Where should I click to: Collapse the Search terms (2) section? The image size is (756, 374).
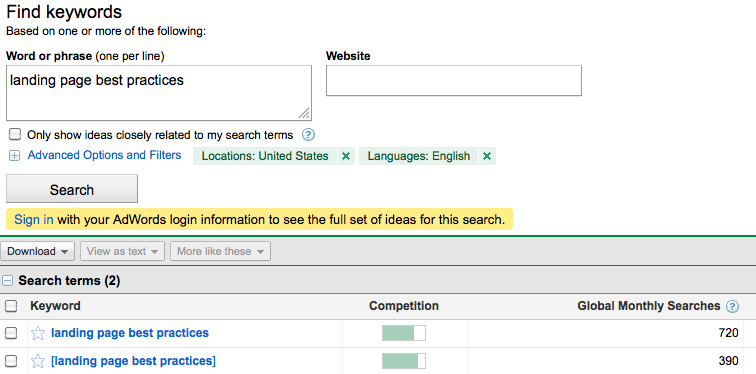click(x=7, y=280)
